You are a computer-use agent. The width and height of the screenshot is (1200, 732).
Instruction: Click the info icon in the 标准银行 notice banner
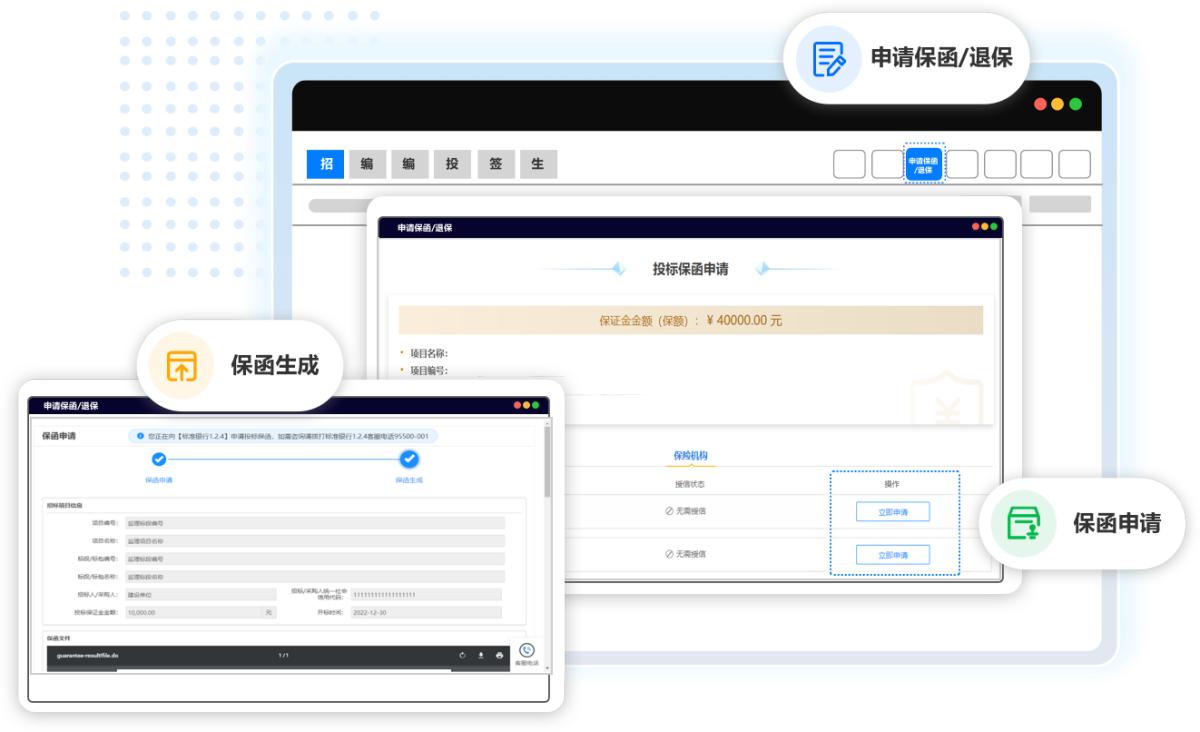140,437
